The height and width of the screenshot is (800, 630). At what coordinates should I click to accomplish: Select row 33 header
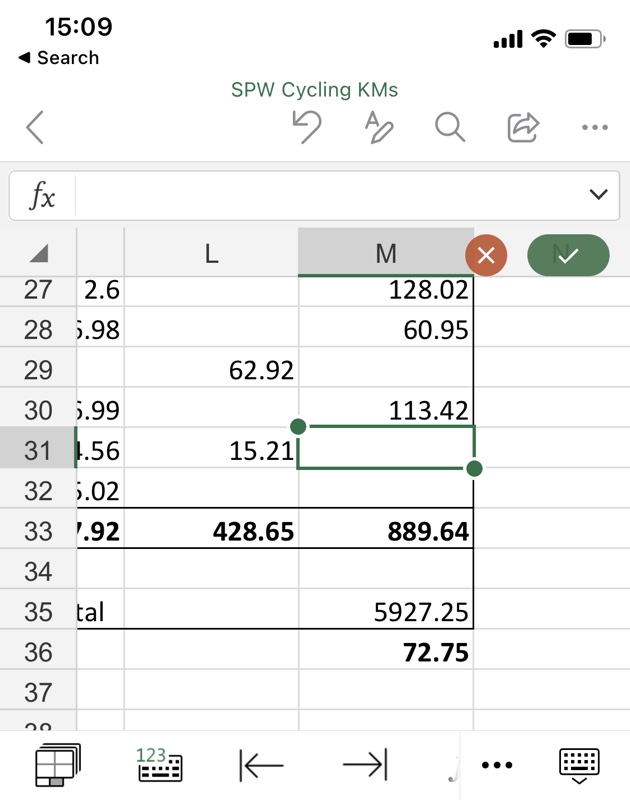click(x=38, y=531)
